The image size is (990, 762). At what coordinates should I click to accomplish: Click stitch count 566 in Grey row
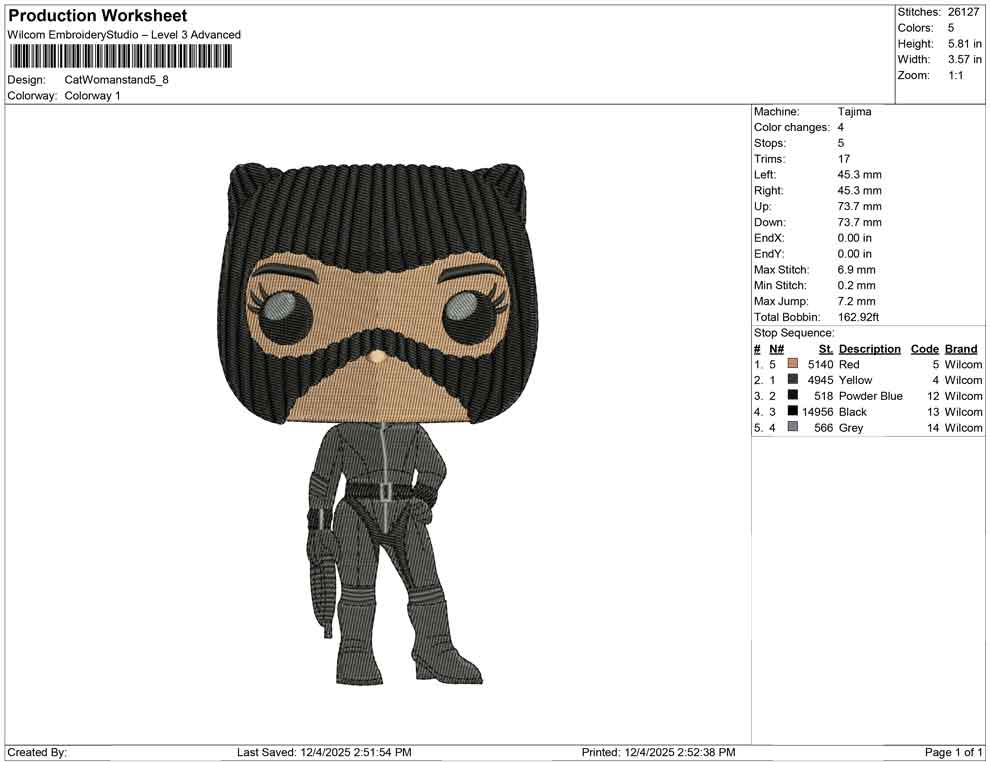pos(823,427)
